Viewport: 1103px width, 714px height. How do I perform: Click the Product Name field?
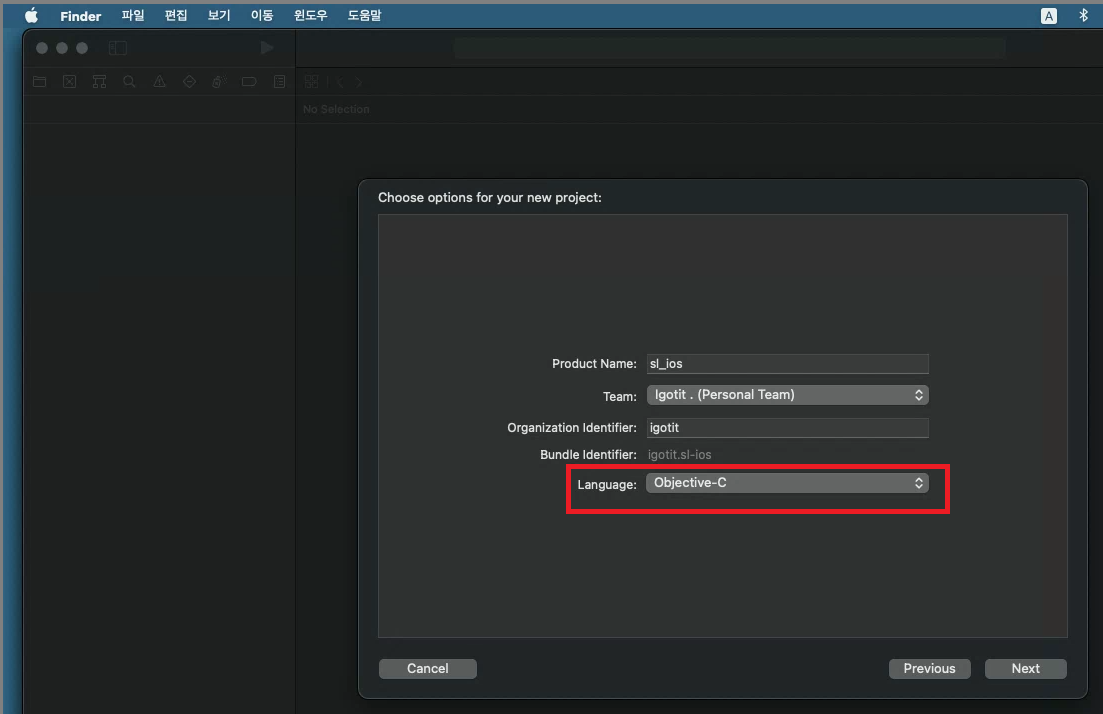click(x=787, y=364)
